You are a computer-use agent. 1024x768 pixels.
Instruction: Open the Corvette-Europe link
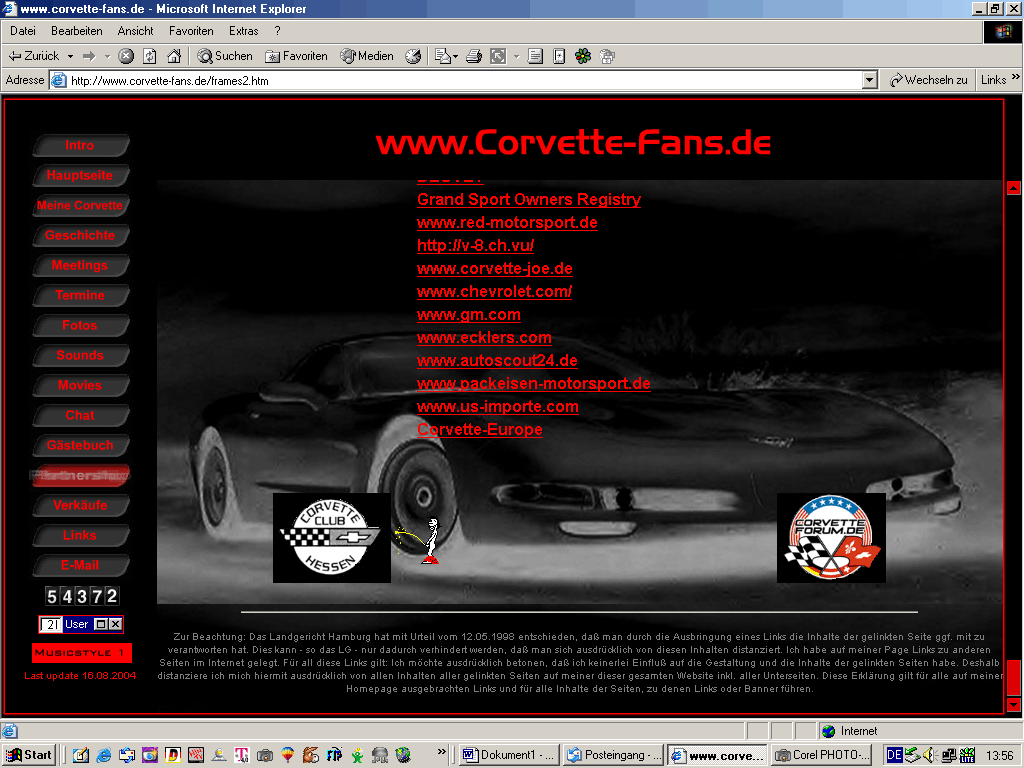480,430
